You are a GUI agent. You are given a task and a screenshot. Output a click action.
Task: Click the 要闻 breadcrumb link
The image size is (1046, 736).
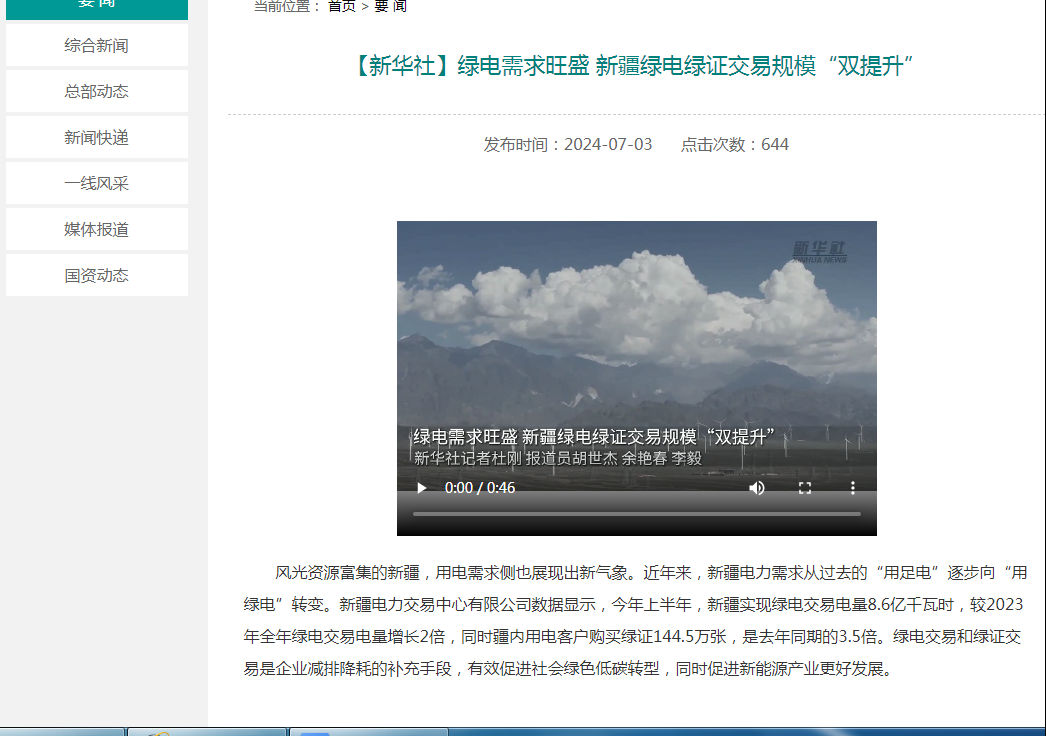[x=390, y=7]
